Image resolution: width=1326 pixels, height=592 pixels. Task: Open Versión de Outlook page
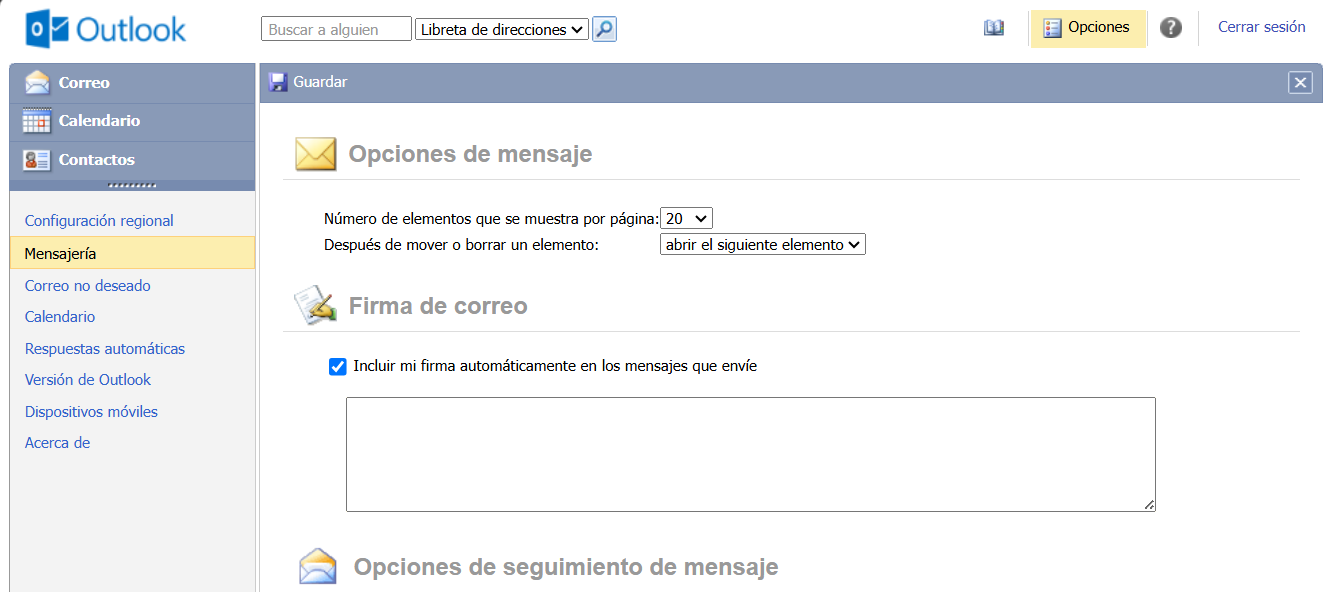click(88, 380)
